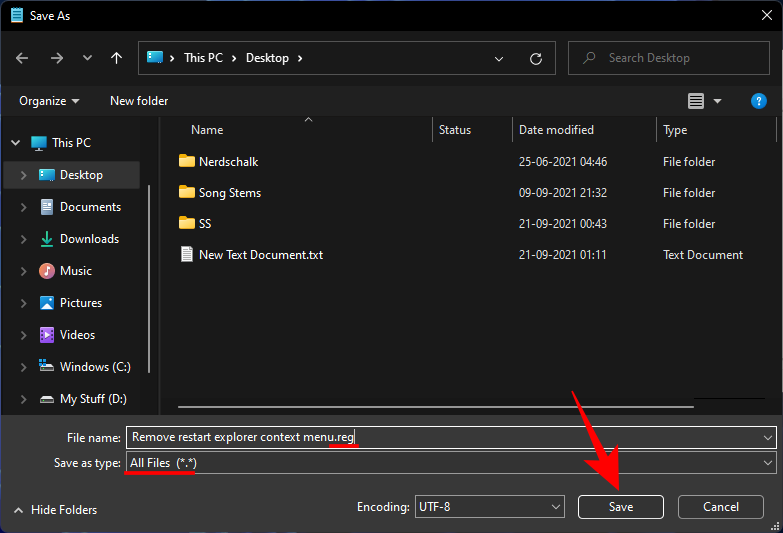Image resolution: width=783 pixels, height=533 pixels.
Task: Click the Save button
Action: click(x=620, y=507)
